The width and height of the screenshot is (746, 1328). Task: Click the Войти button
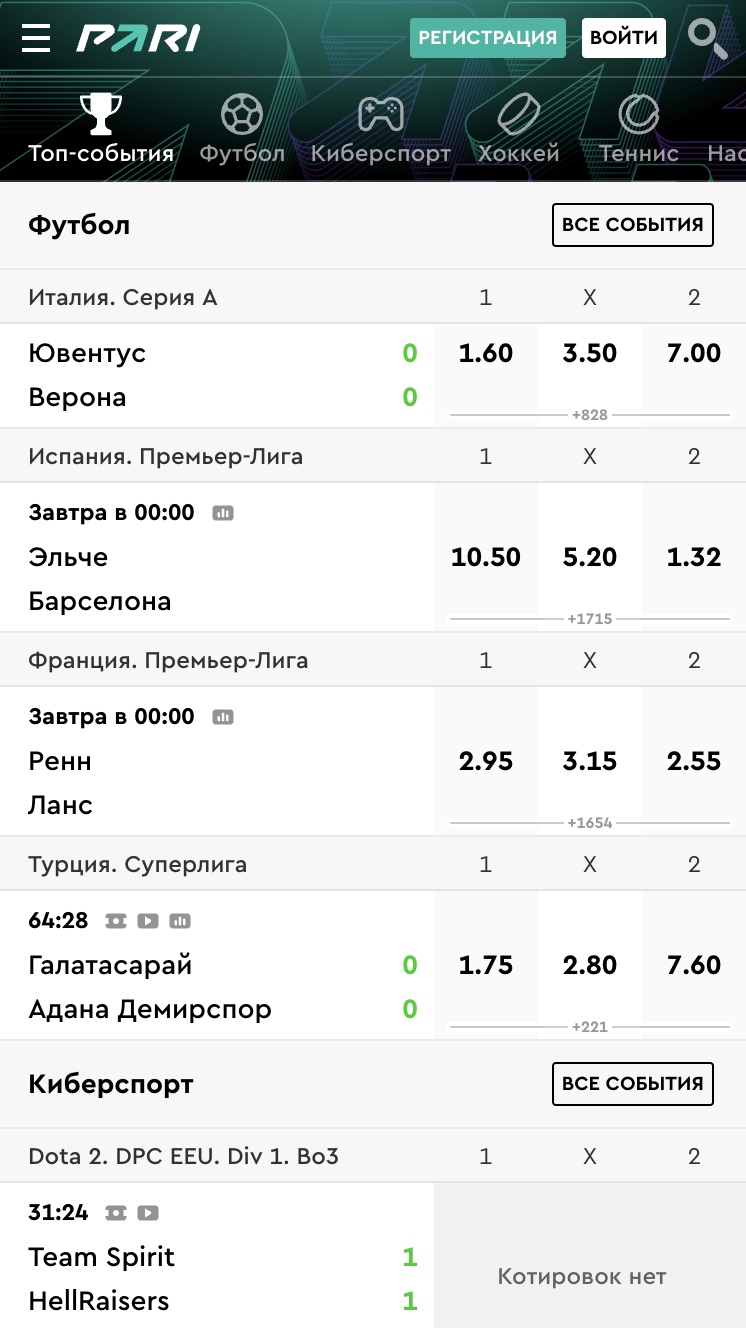(x=623, y=38)
